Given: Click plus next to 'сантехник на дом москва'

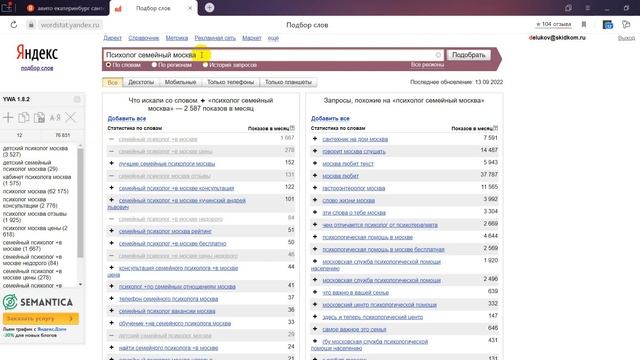Looking at the screenshot, I should click(315, 139).
